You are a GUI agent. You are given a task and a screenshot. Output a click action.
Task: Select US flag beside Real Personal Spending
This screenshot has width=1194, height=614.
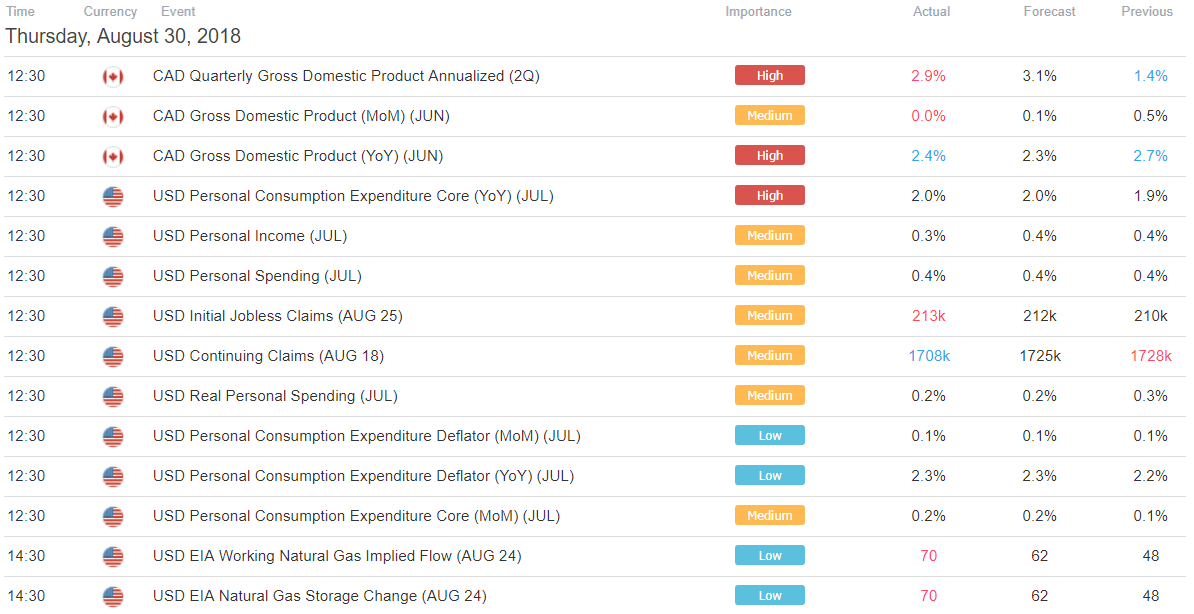[113, 397]
